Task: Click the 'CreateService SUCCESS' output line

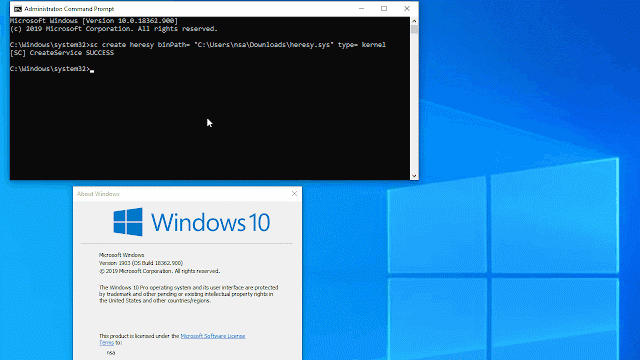Action: click(x=62, y=53)
